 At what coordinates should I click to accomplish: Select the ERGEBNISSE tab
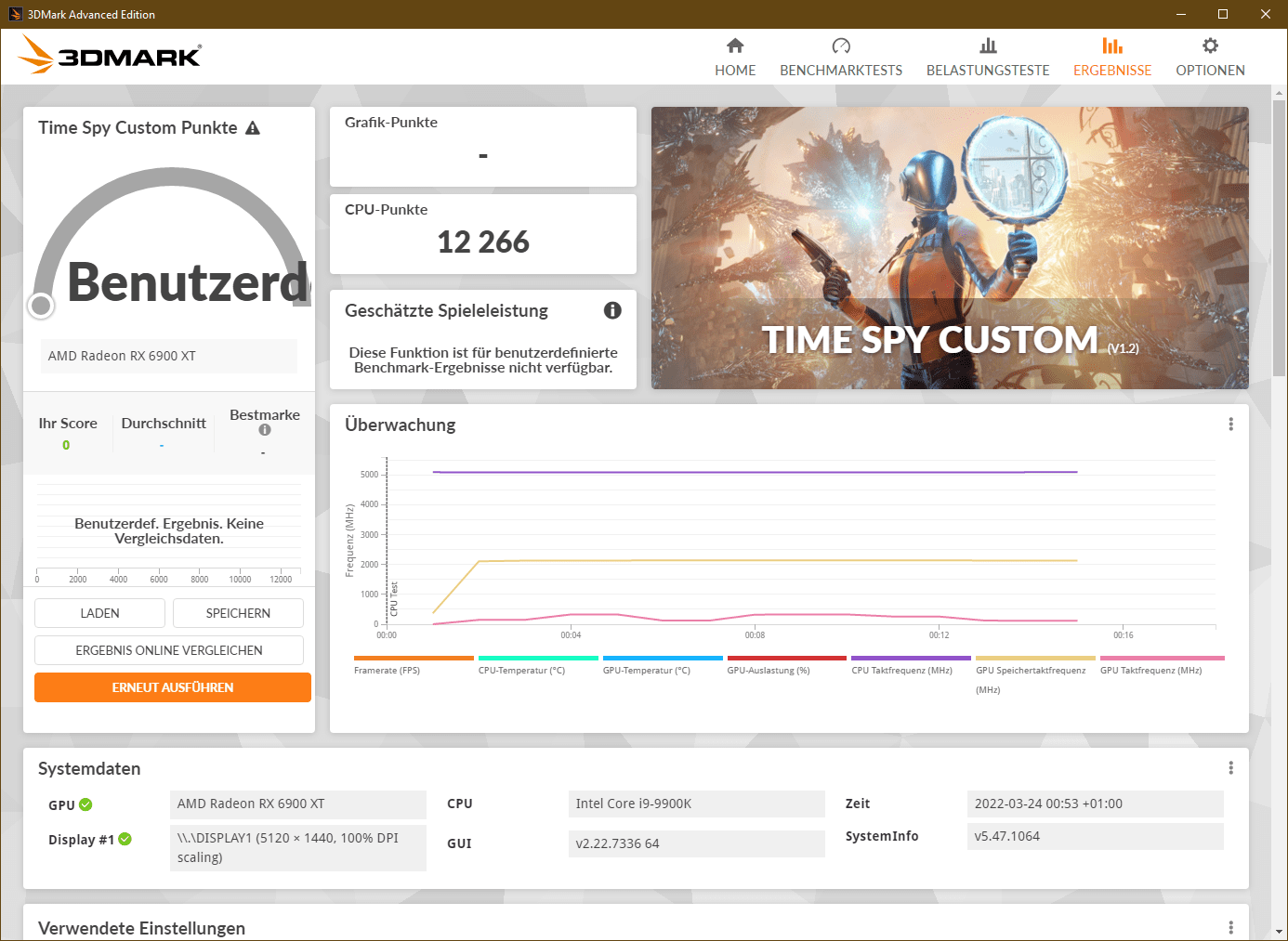point(1112,58)
